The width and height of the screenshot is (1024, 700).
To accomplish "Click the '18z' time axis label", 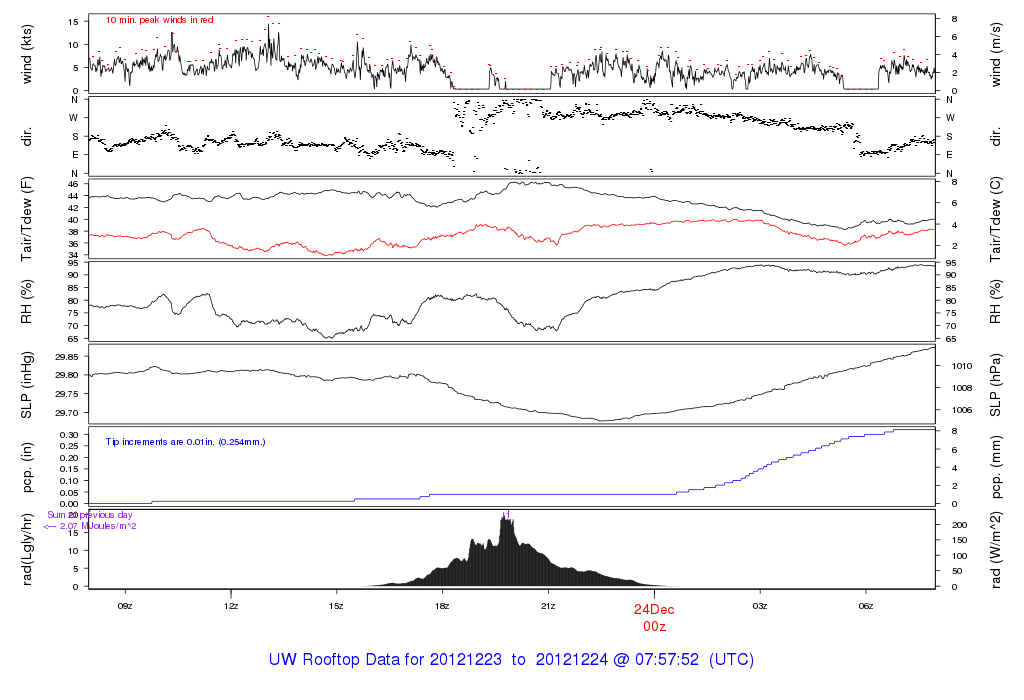I will pos(441,607).
